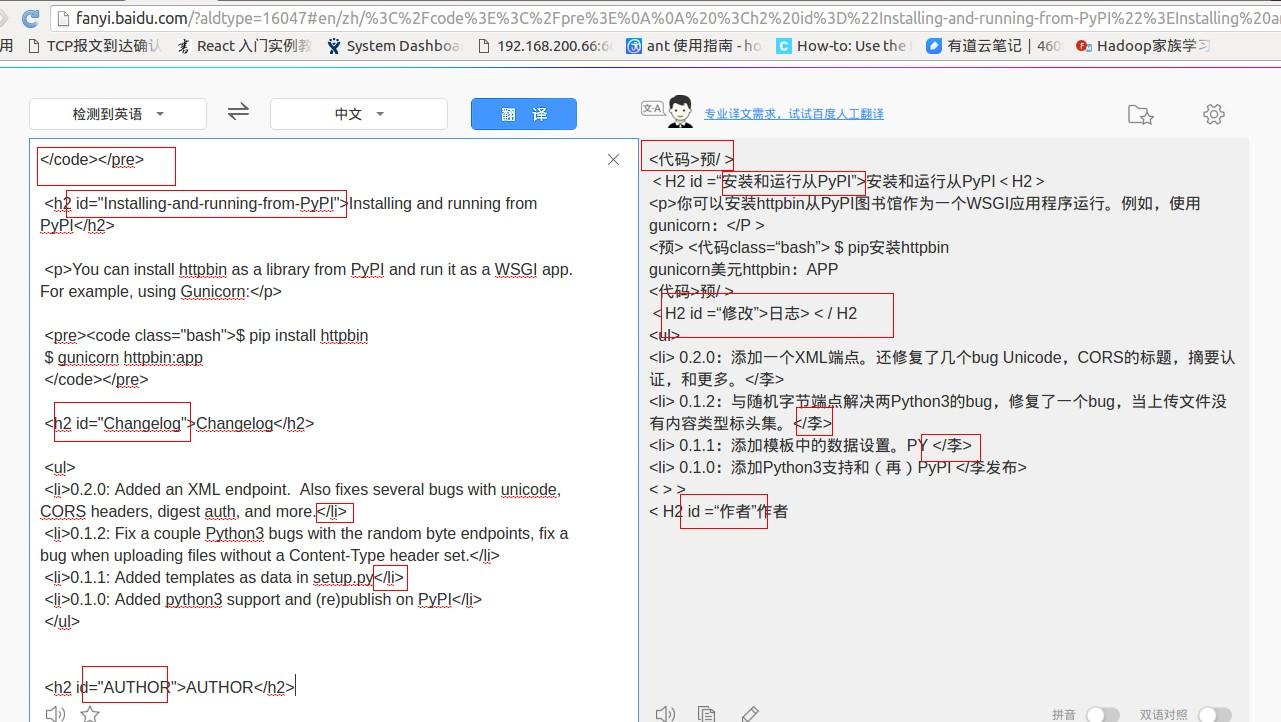Click the source line '<pre><code class="bash">$ pip install httpbin'
Screen dimensions: 1281x722
coord(206,335)
